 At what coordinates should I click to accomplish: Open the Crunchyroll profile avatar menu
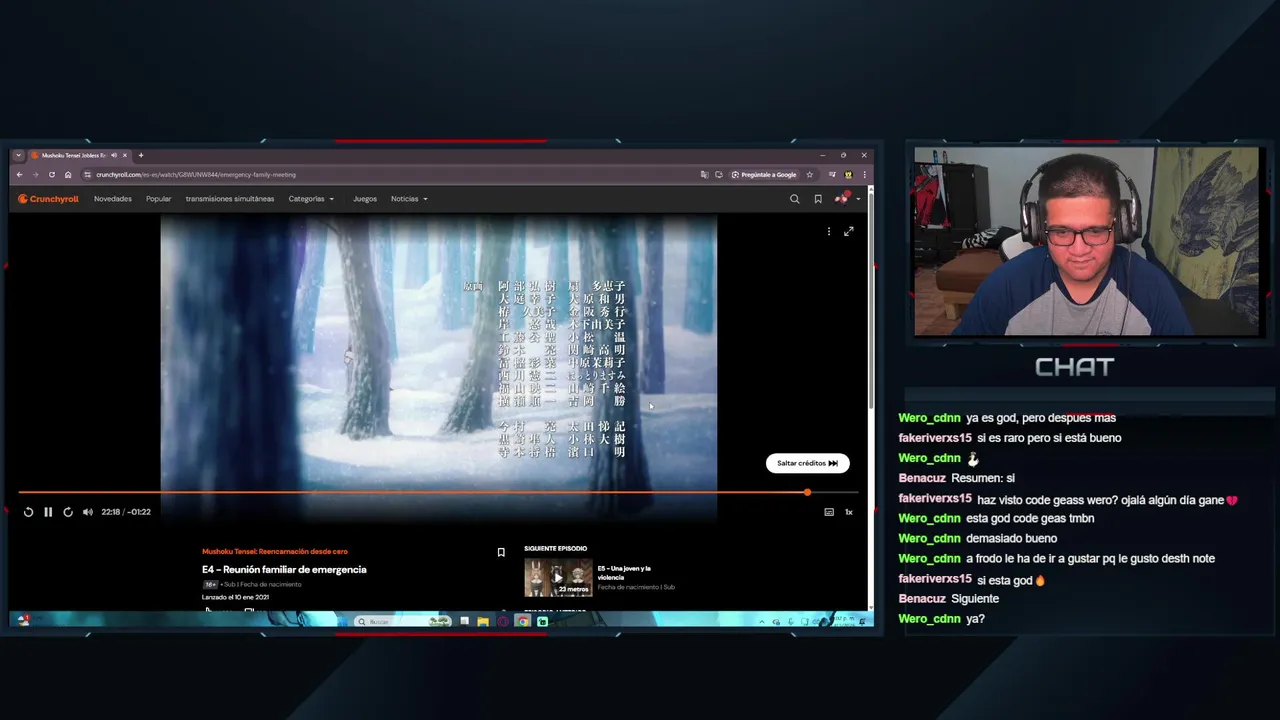pos(845,198)
